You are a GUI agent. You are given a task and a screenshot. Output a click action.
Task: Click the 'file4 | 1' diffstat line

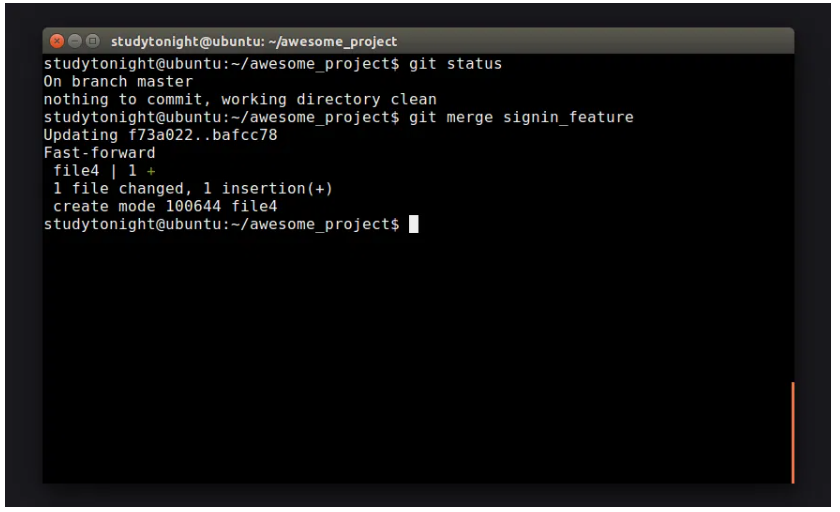point(95,171)
